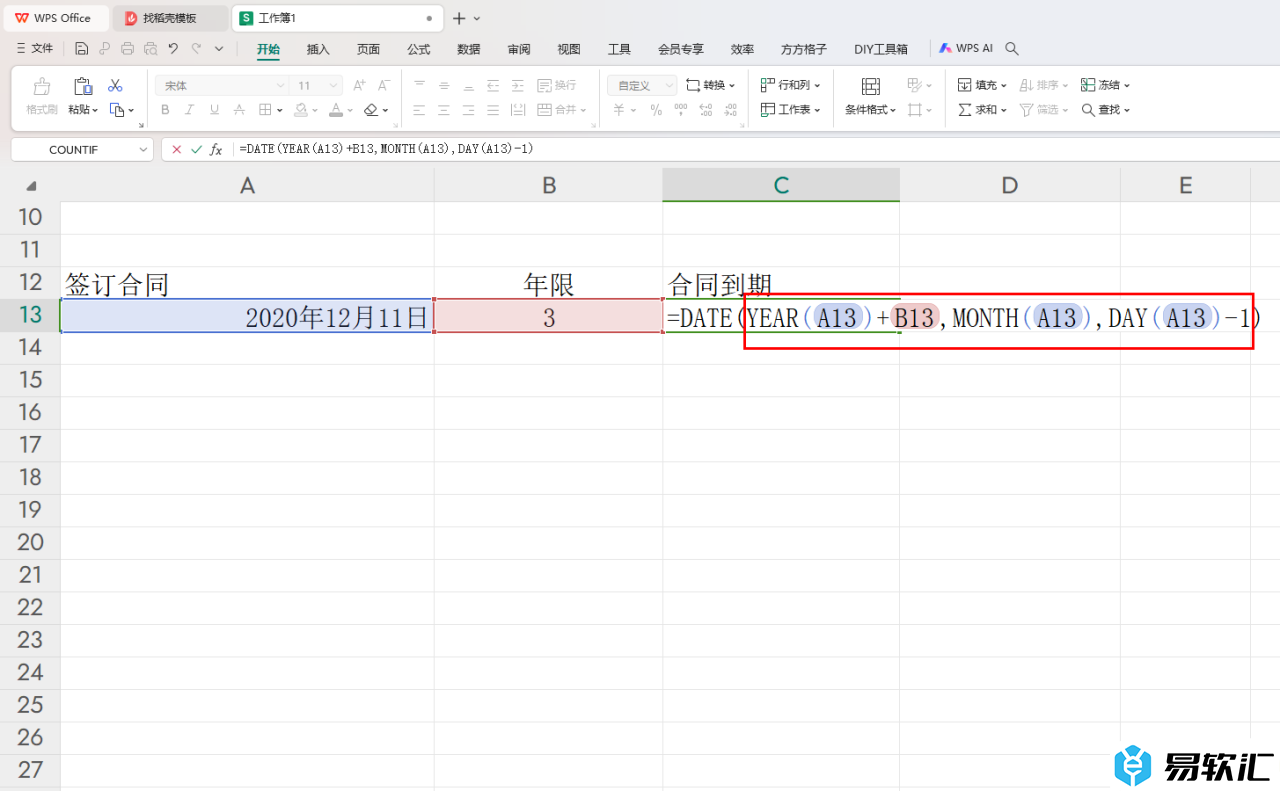The height and width of the screenshot is (791, 1280).
Task: Click the Convert (转换) button
Action: pyautogui.click(x=710, y=86)
